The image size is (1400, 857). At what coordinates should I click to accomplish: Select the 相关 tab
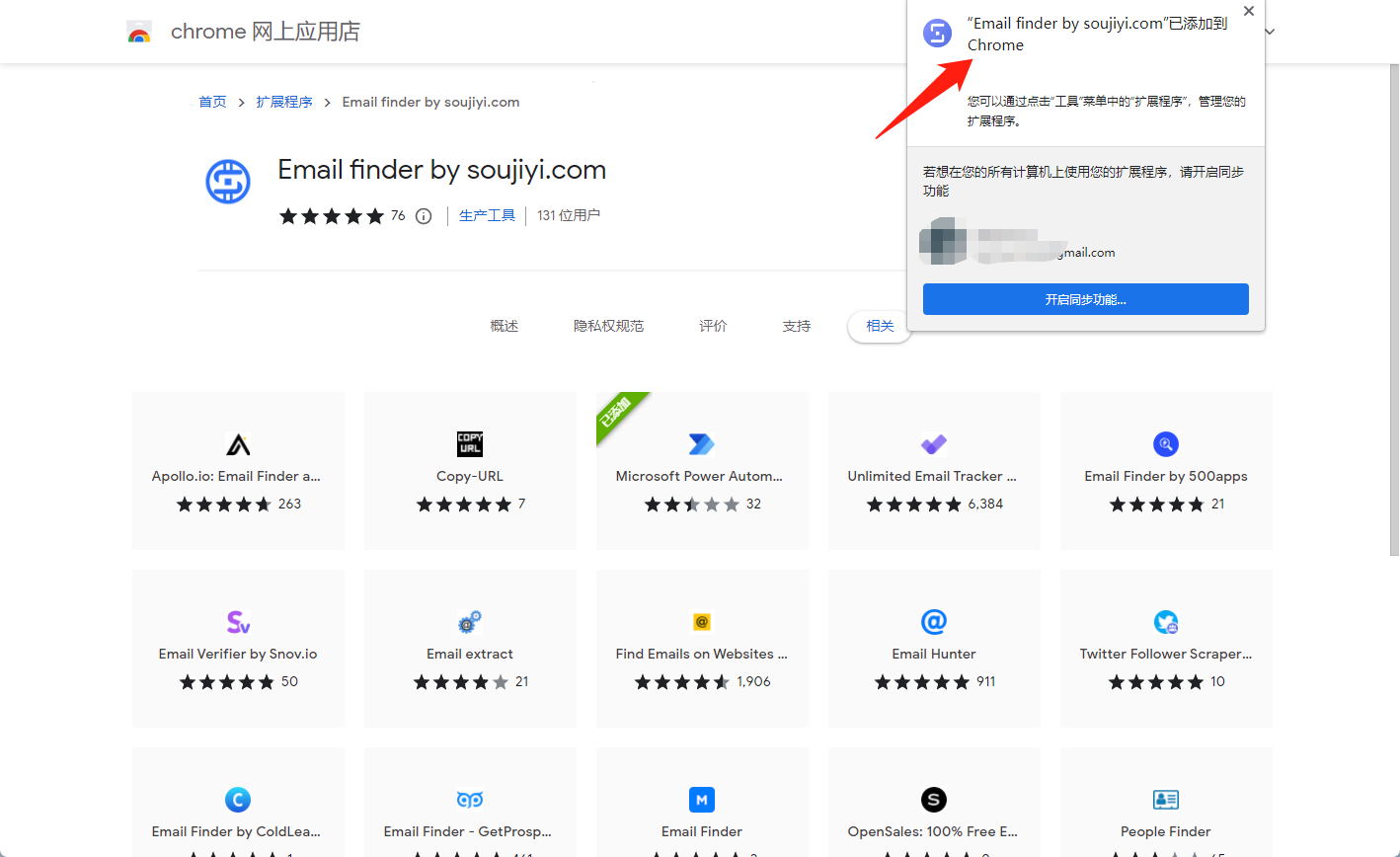coord(880,326)
